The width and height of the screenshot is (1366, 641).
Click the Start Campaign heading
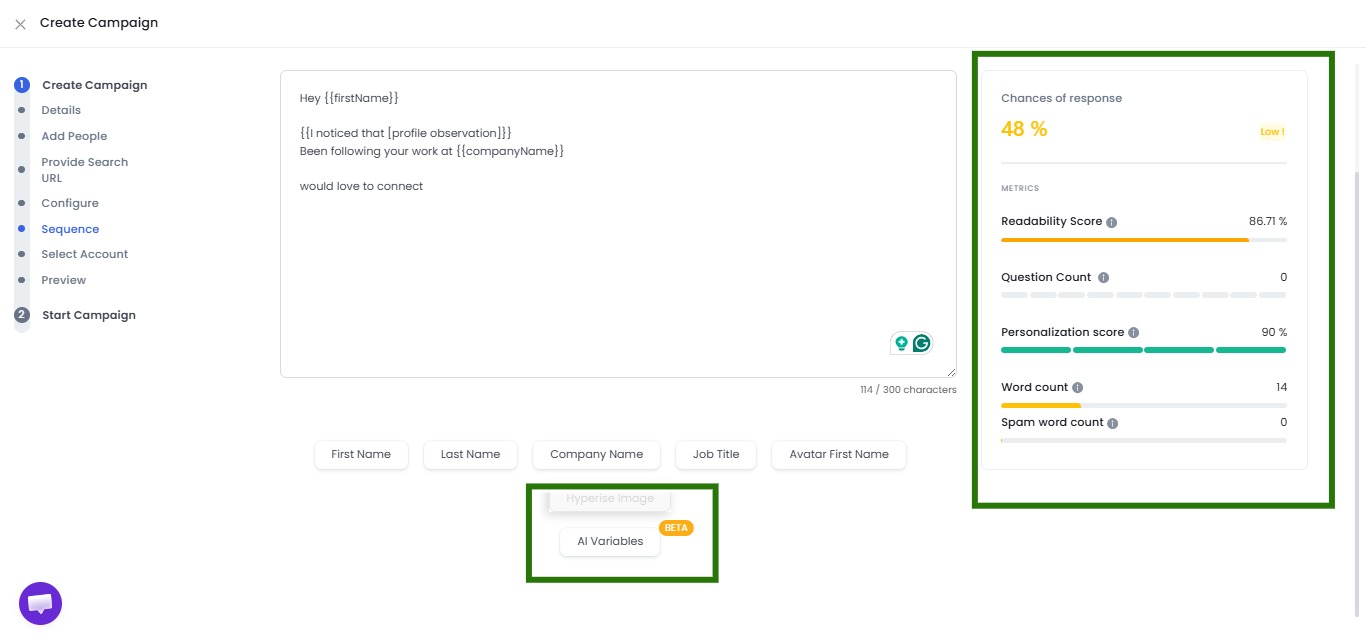[89, 315]
